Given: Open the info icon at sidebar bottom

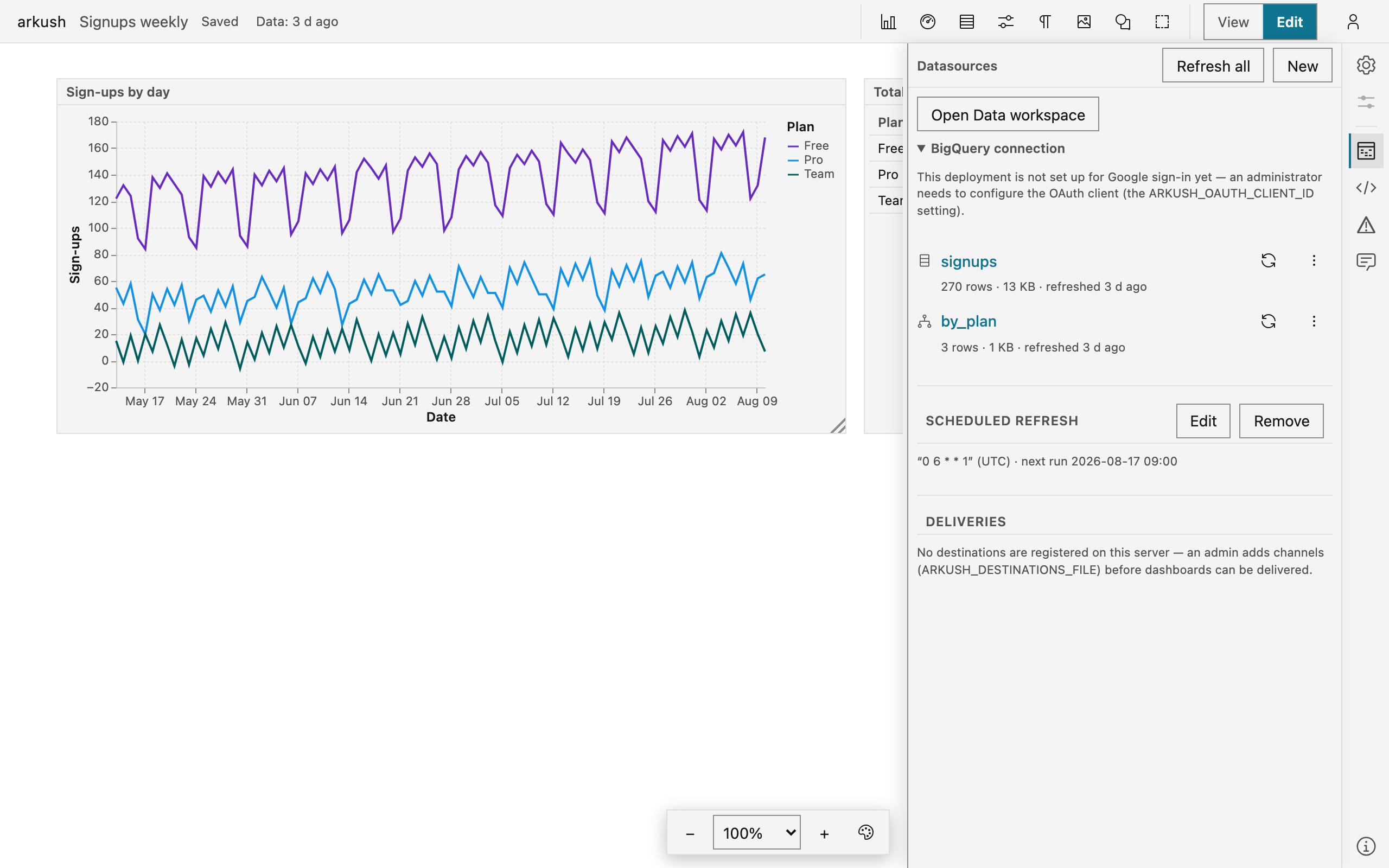Looking at the screenshot, I should 1366,846.
